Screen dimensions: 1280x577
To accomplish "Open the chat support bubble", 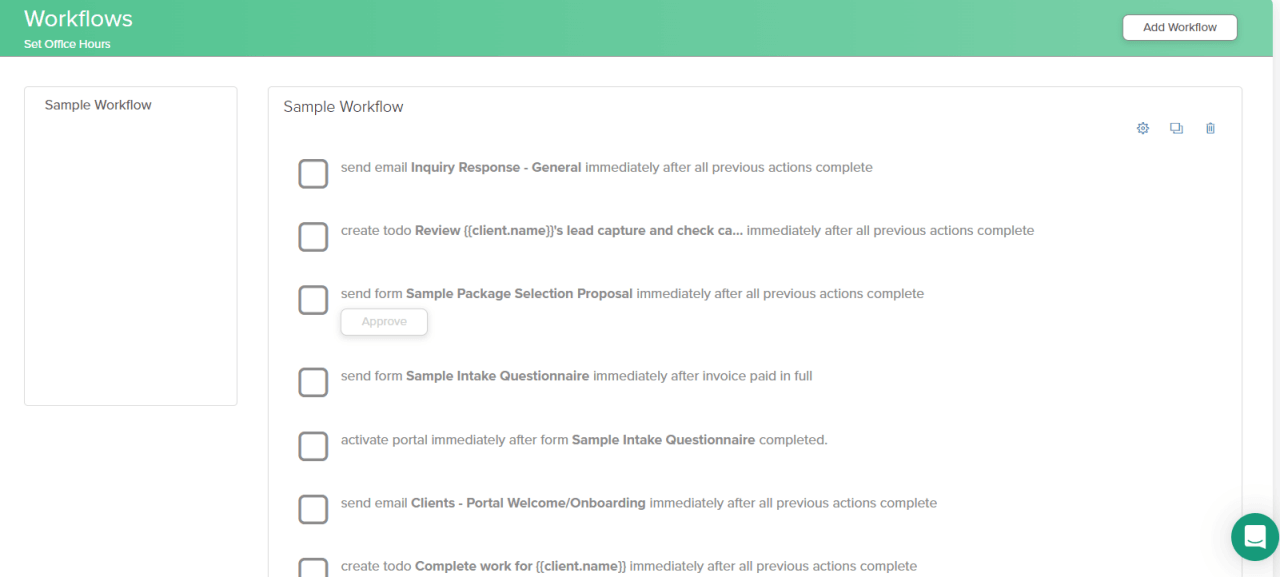I will 1254,537.
